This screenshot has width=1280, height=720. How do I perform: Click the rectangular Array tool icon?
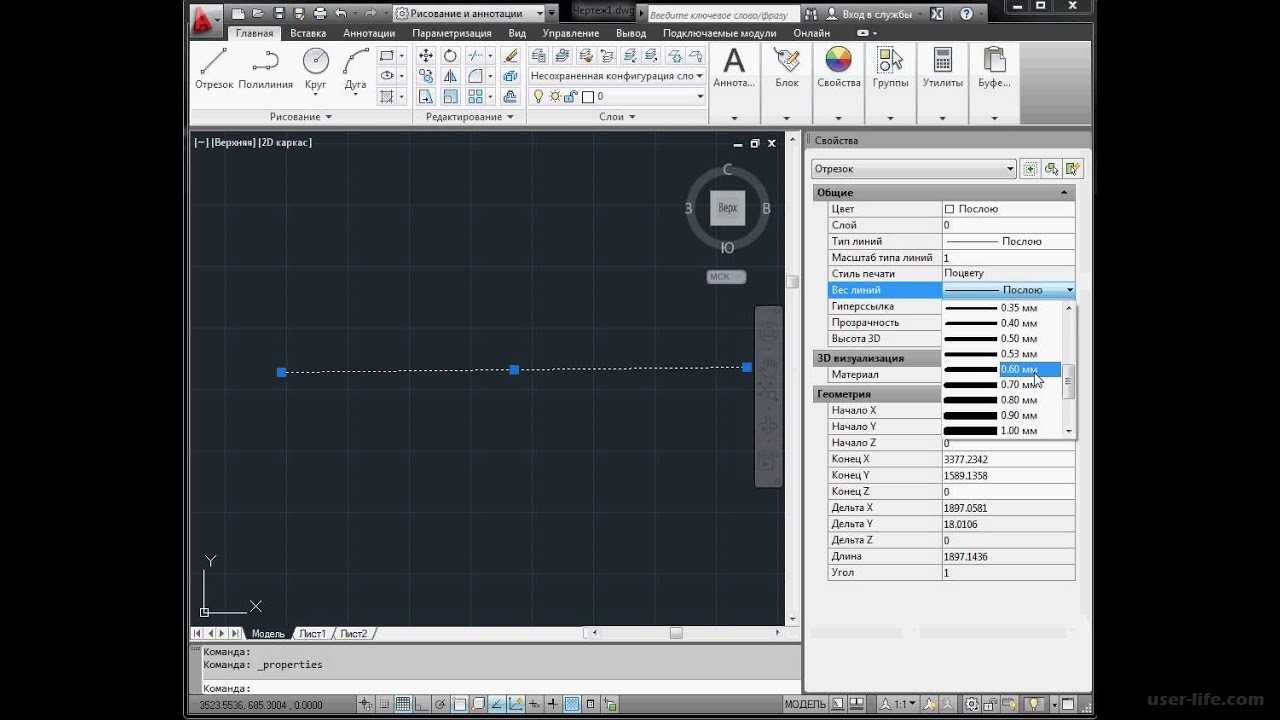[475, 97]
